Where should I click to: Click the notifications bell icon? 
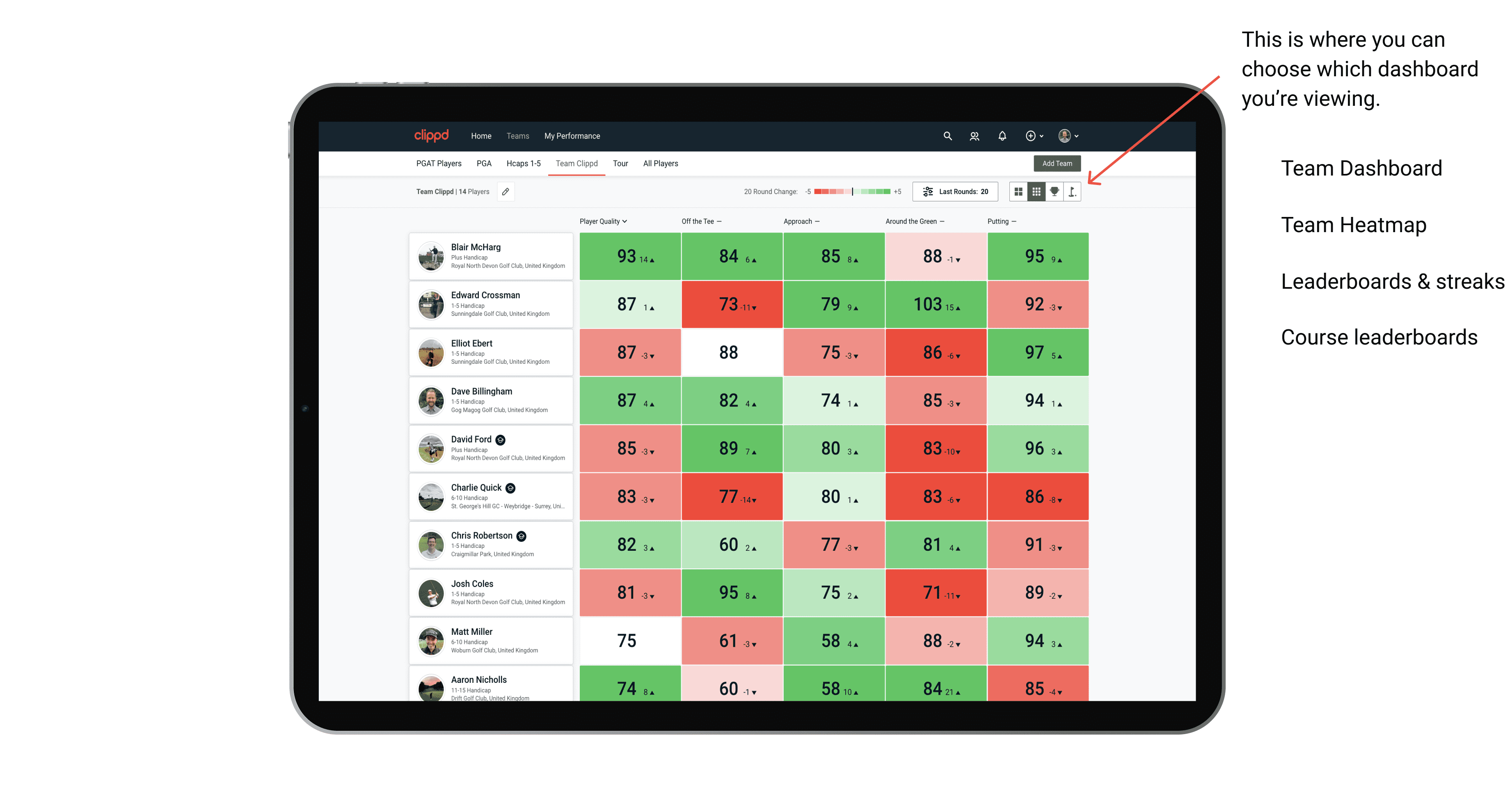[x=1002, y=136]
